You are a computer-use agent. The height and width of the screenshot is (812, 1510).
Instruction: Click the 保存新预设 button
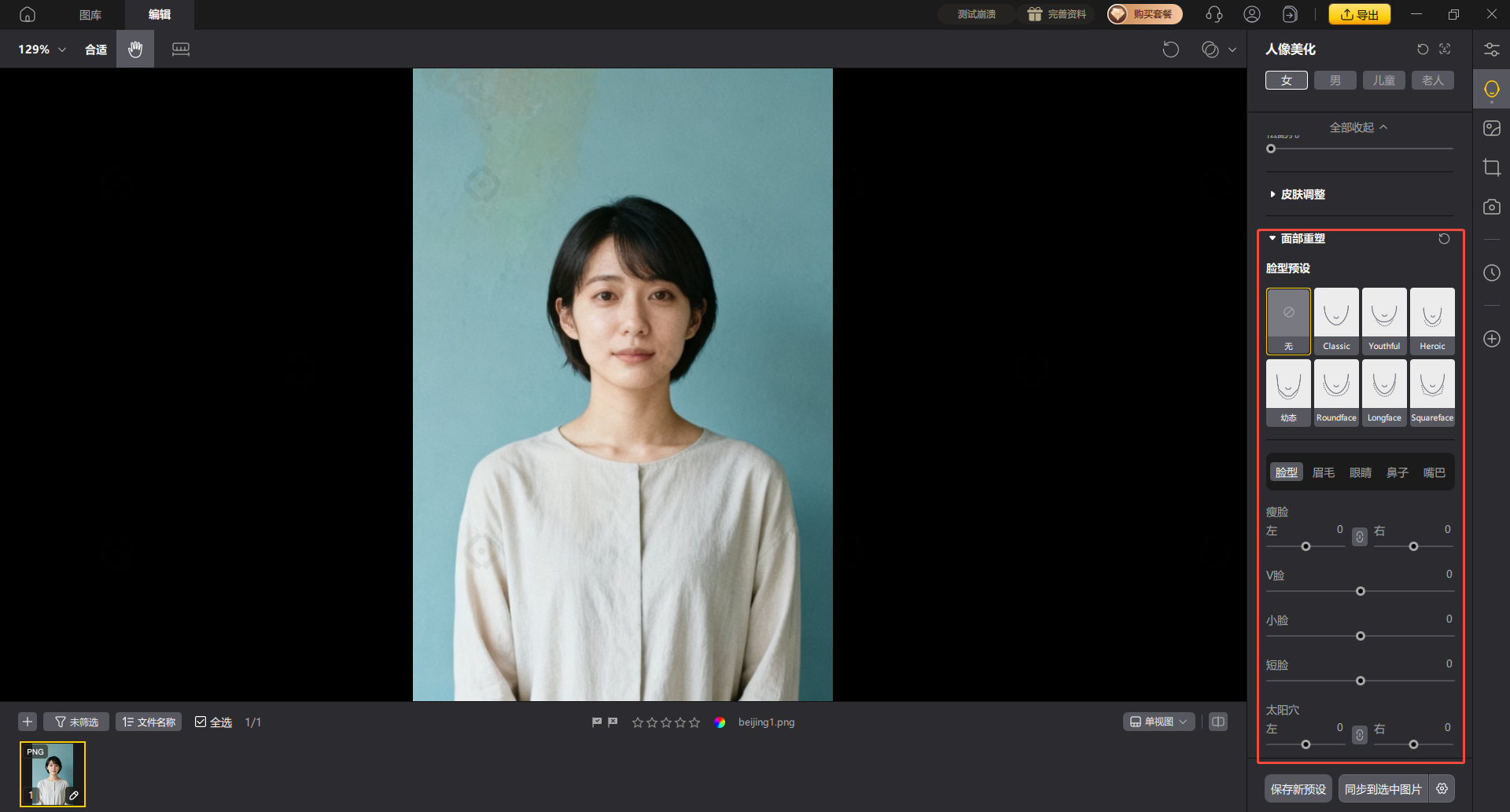(x=1298, y=789)
